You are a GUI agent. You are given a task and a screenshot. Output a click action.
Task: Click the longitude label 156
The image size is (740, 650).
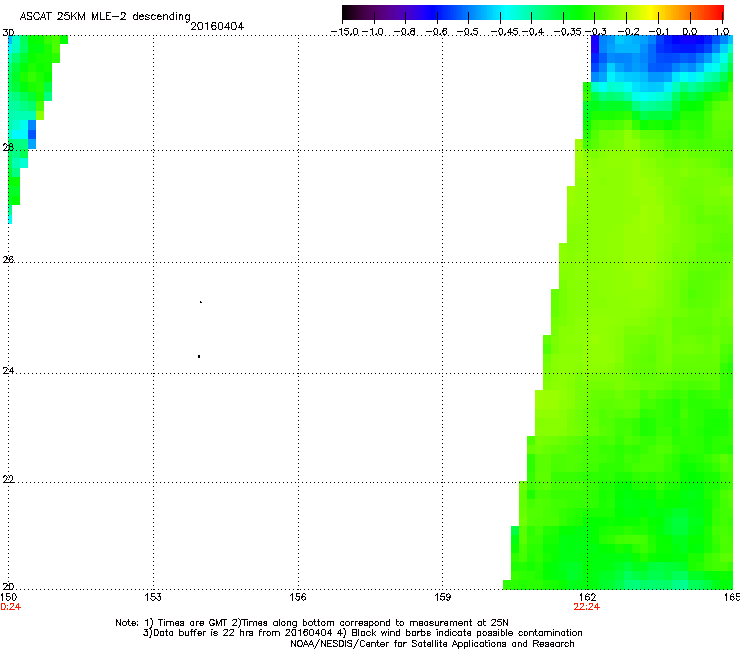pos(298,597)
